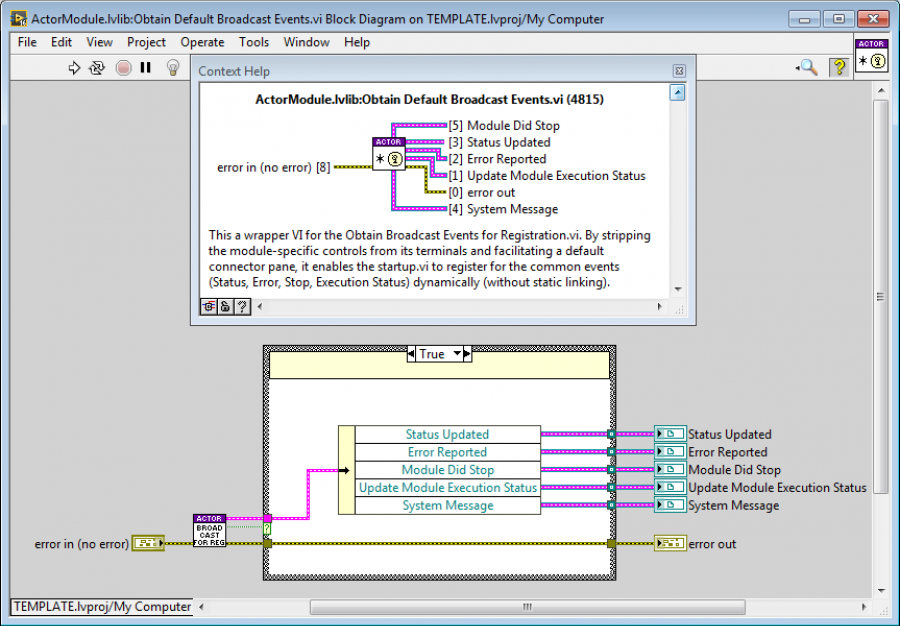
Task: Toggle Highlight Execution light bulb
Action: (x=173, y=68)
